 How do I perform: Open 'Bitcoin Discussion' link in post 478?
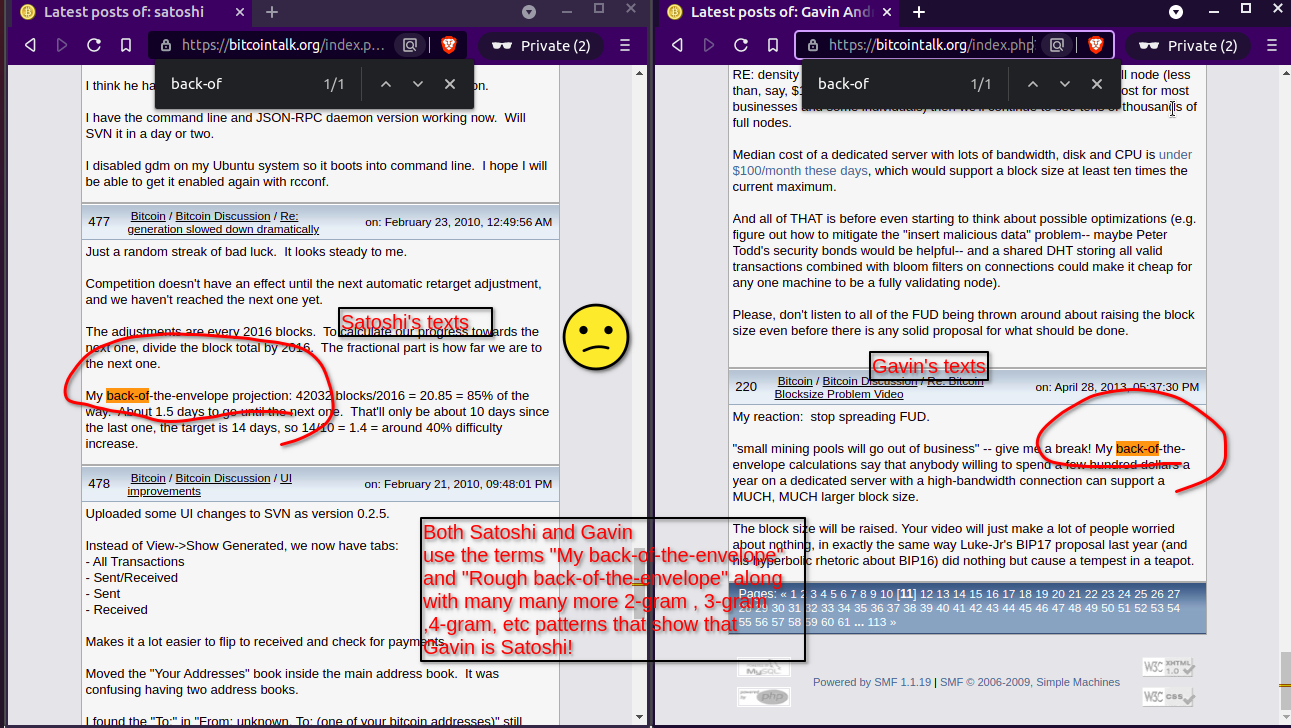point(223,478)
